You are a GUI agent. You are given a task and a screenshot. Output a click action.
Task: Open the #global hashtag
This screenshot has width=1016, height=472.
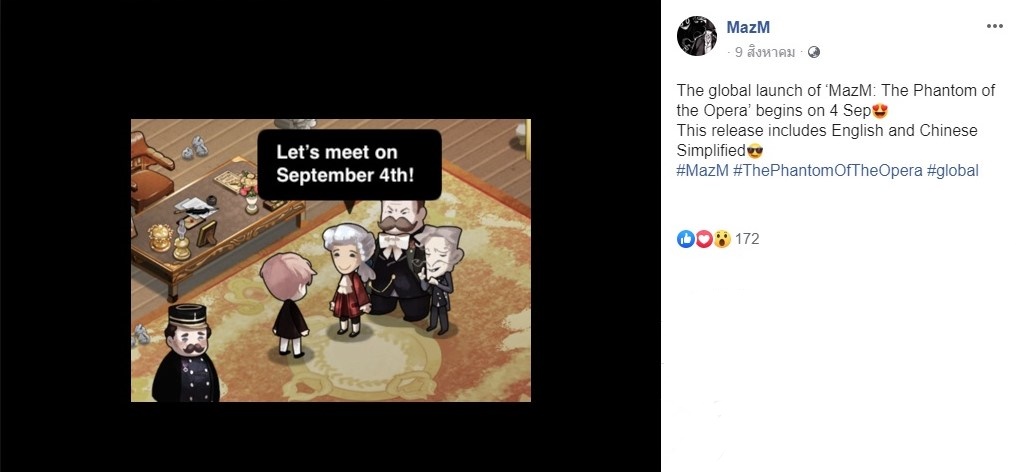952,171
